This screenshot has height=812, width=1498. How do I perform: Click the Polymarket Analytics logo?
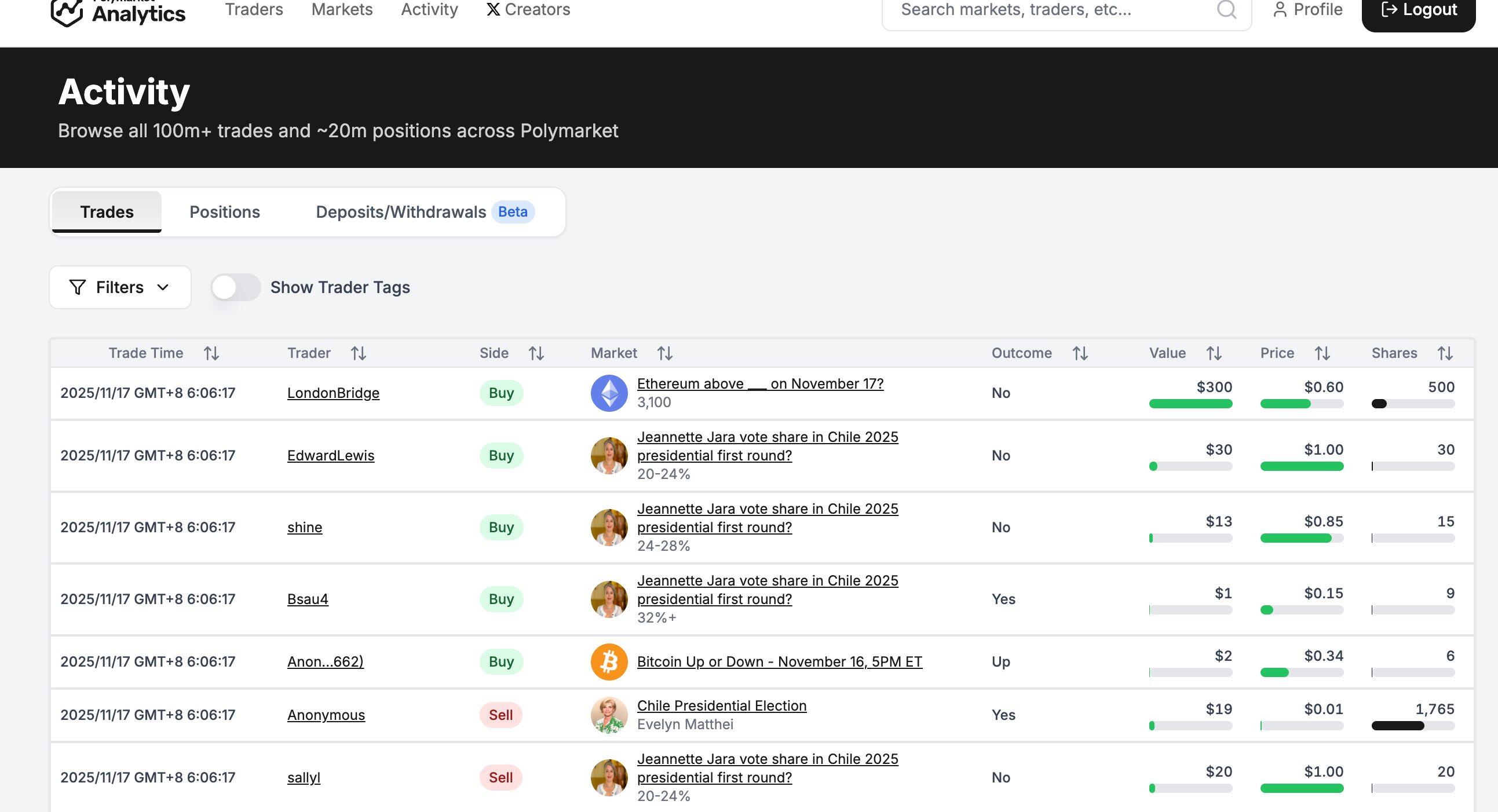(116, 10)
